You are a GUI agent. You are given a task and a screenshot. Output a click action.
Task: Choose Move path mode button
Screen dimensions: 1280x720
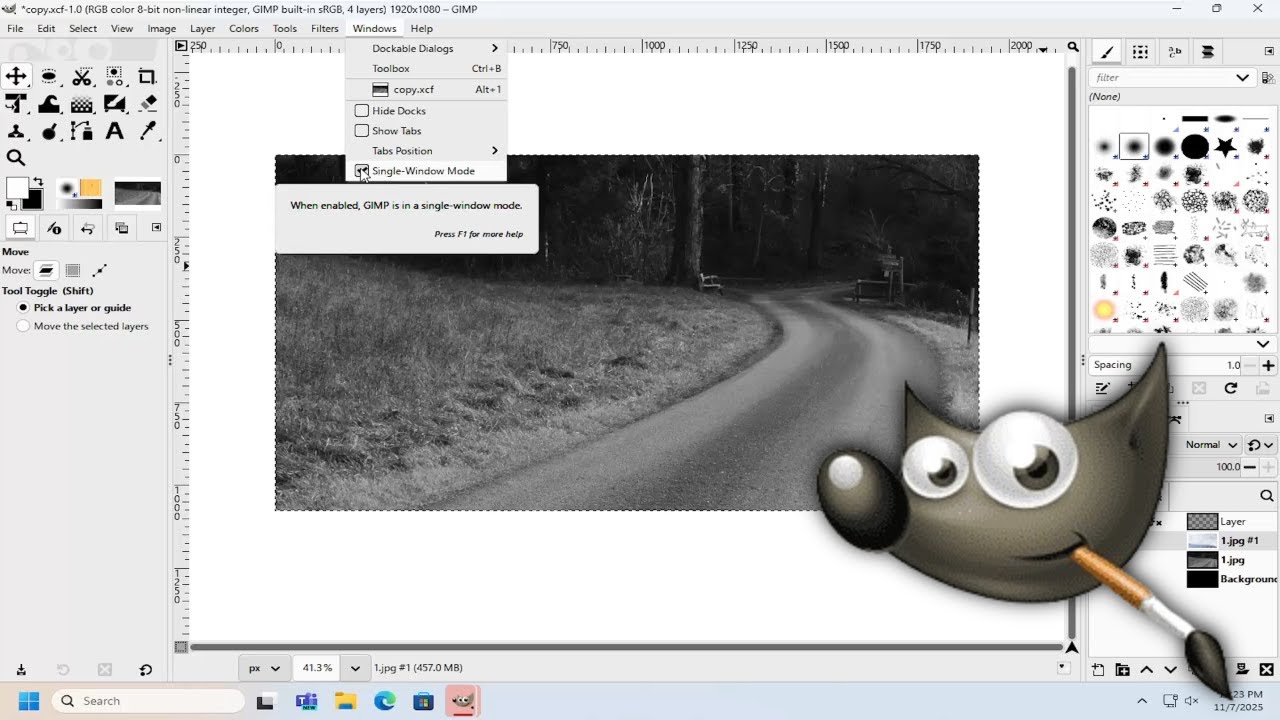coord(99,270)
